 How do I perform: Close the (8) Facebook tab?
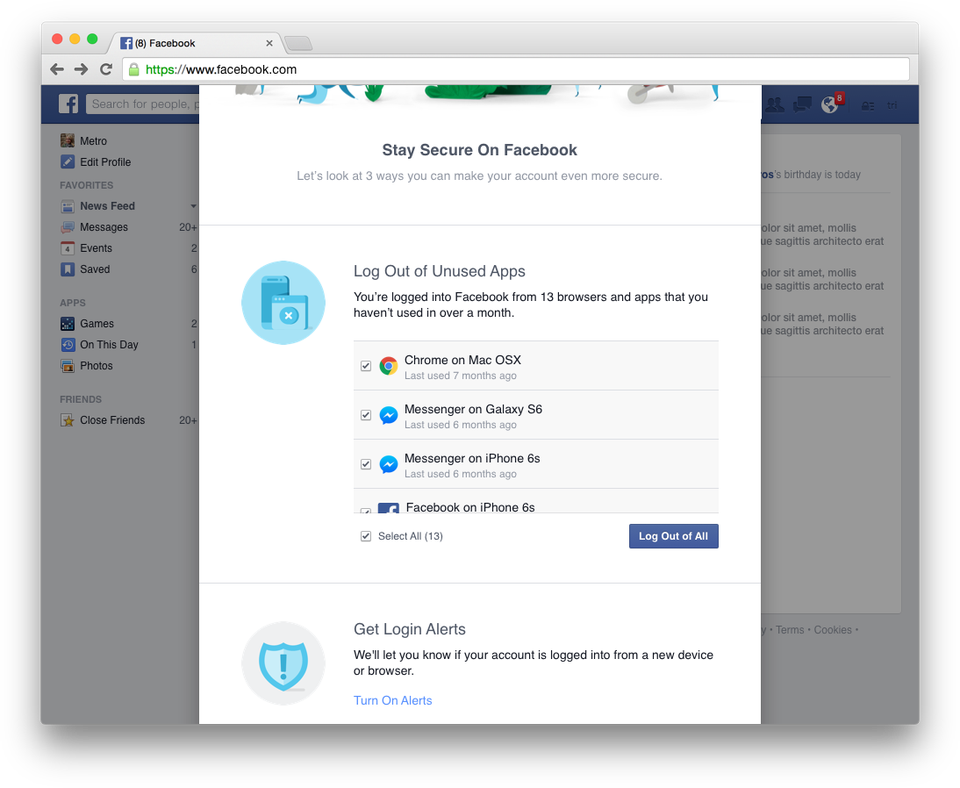(x=269, y=43)
